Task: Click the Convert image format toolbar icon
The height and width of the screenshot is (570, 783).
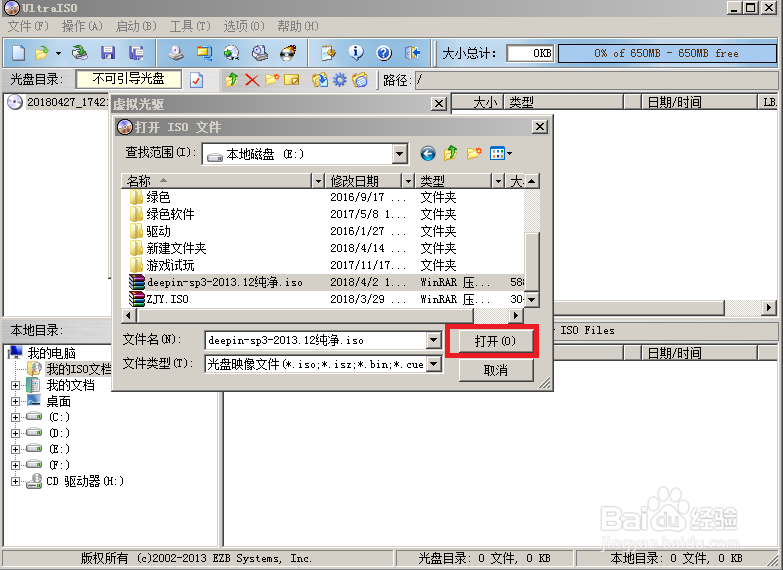Action: point(232,53)
